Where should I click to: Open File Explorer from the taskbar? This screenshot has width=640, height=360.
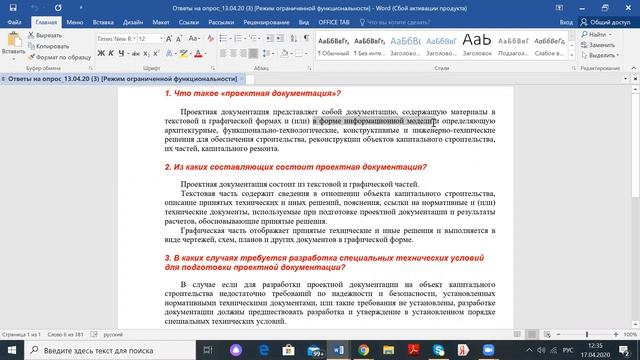click(x=388, y=350)
